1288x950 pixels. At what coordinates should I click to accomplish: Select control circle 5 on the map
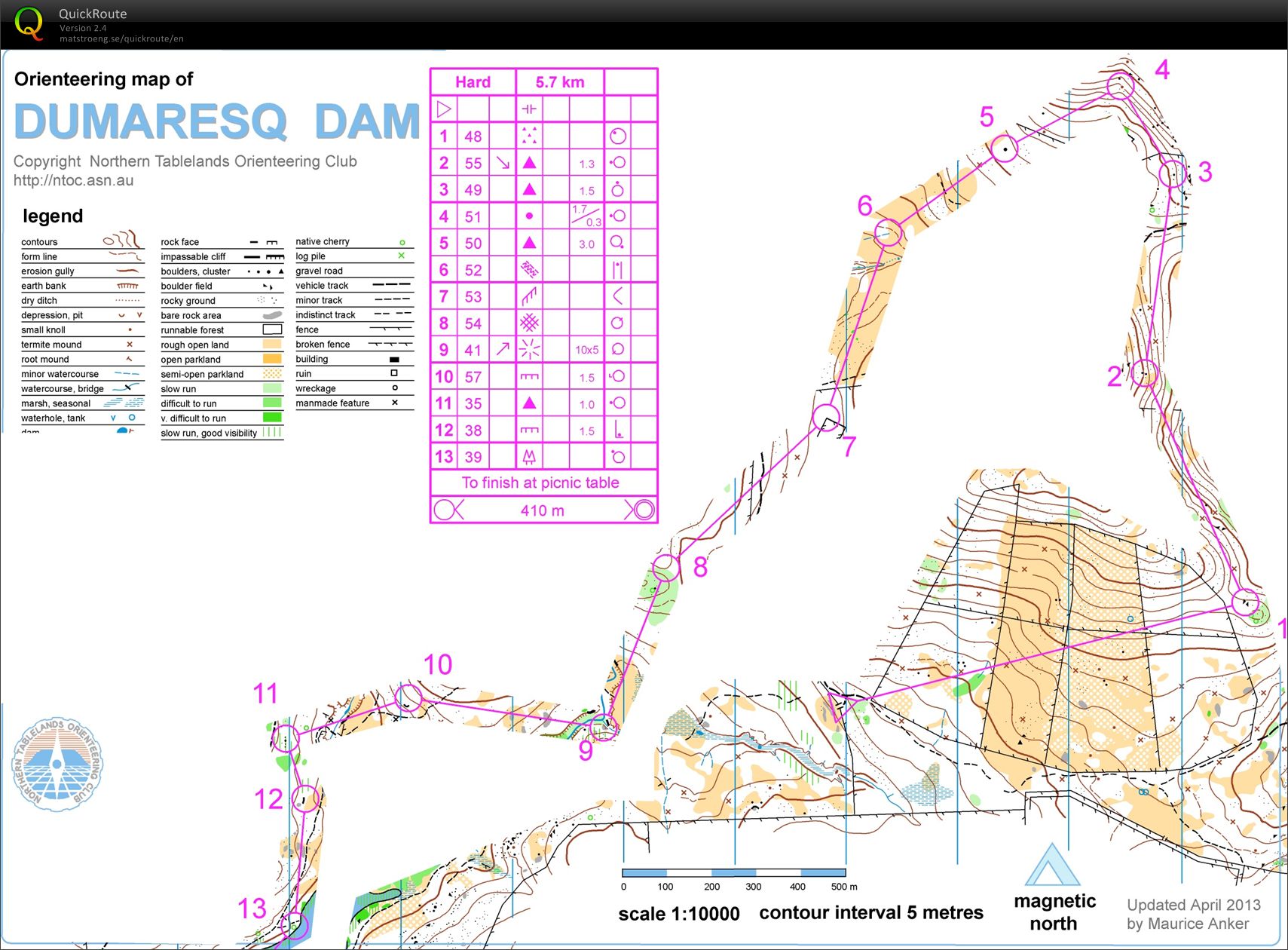(1004, 149)
